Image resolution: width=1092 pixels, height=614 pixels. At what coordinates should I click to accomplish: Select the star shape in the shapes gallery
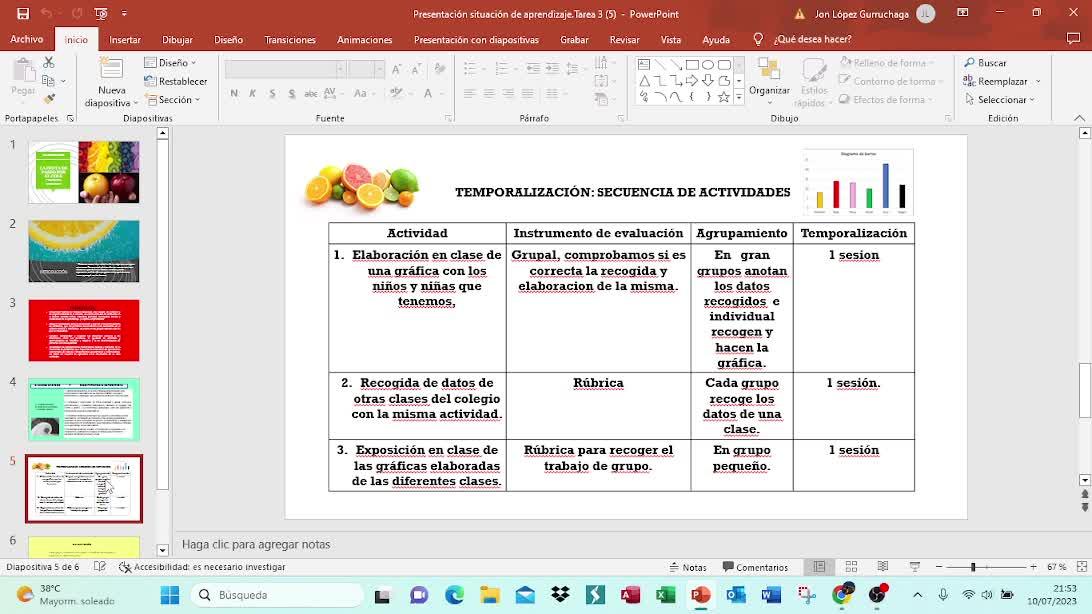click(x=724, y=97)
